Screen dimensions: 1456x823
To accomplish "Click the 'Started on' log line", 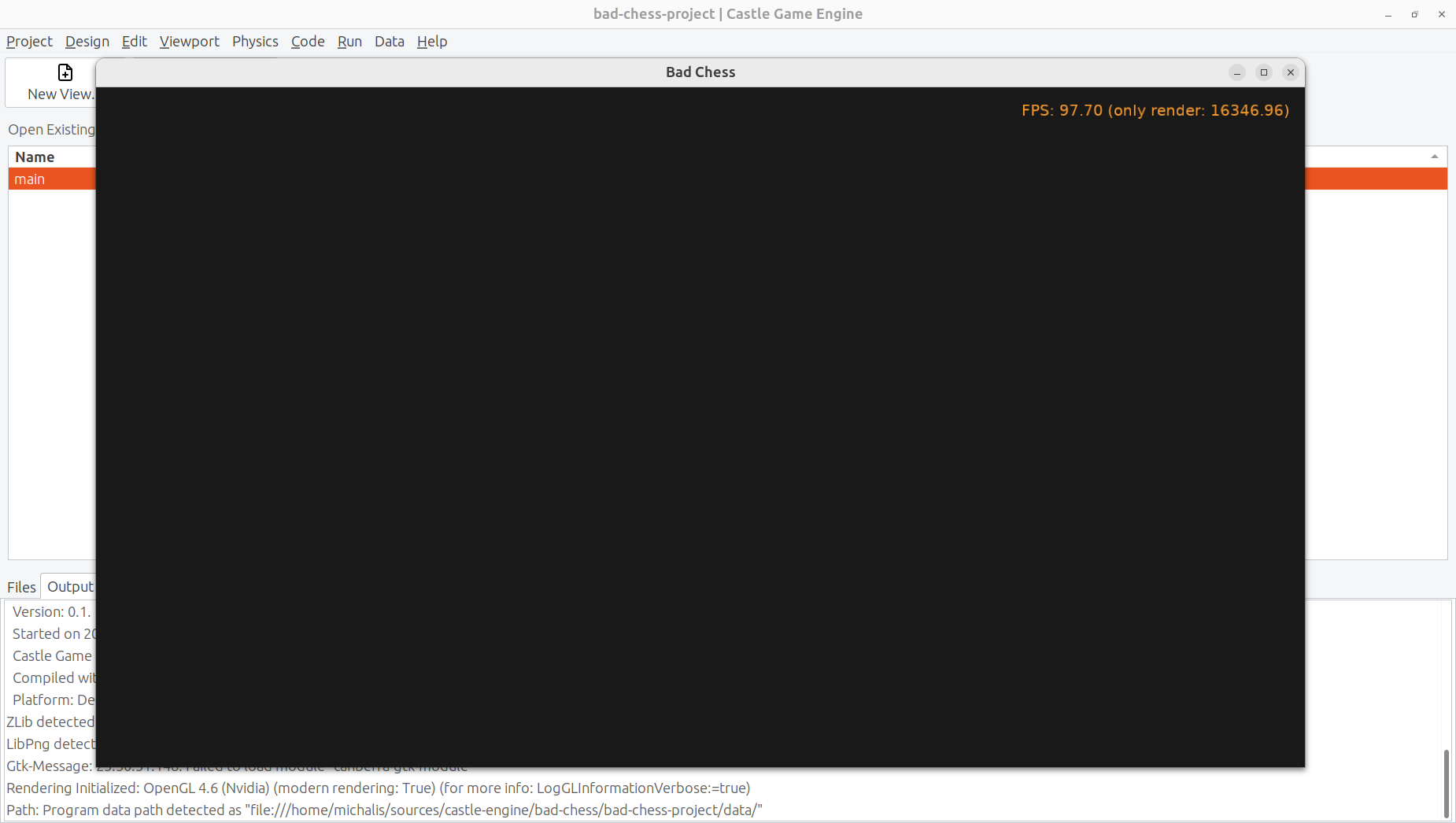I will click(54, 634).
